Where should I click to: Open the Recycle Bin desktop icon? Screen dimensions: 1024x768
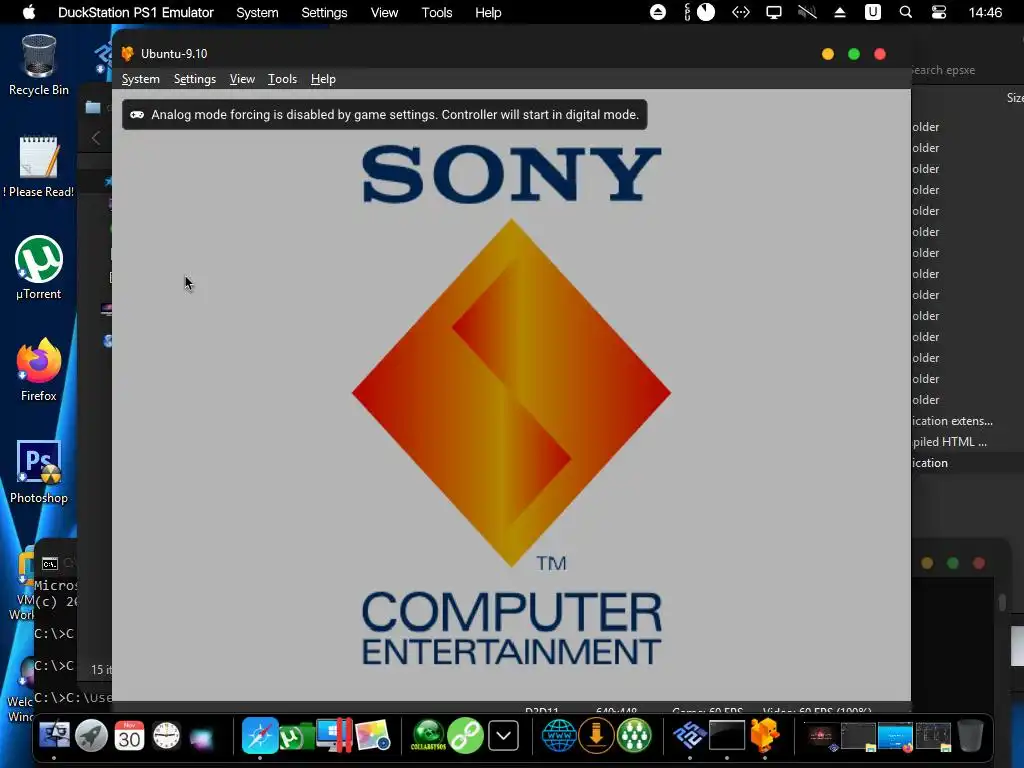tap(39, 65)
